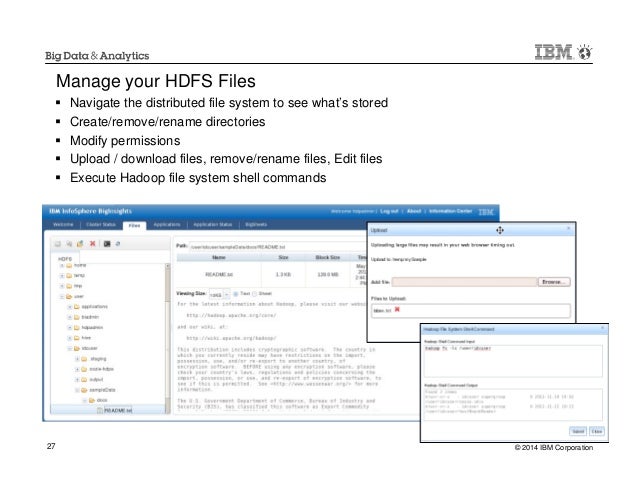This screenshot has height=493, width=638.
Task: Click the user folder icon
Action: 69,297
